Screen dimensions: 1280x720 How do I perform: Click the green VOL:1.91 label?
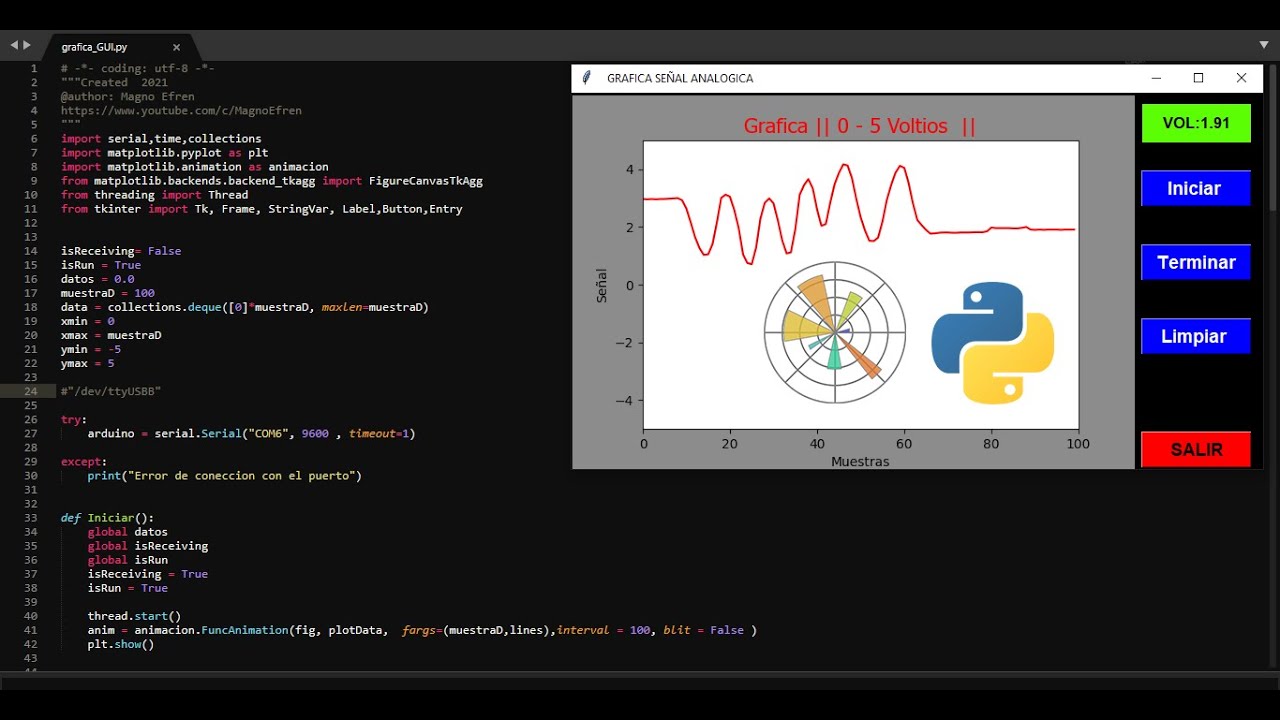point(1196,123)
